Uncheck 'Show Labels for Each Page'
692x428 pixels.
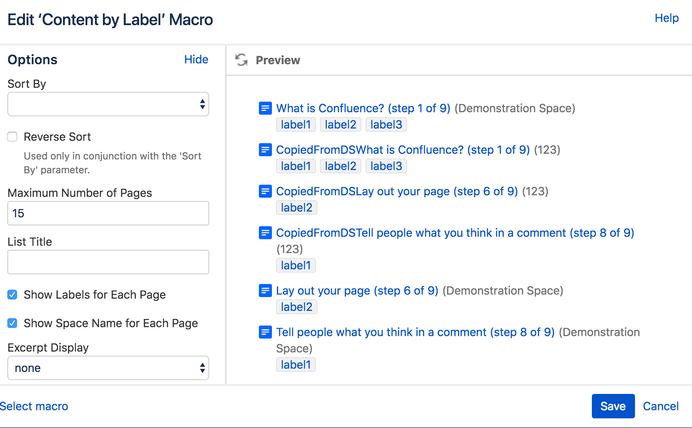(12, 295)
